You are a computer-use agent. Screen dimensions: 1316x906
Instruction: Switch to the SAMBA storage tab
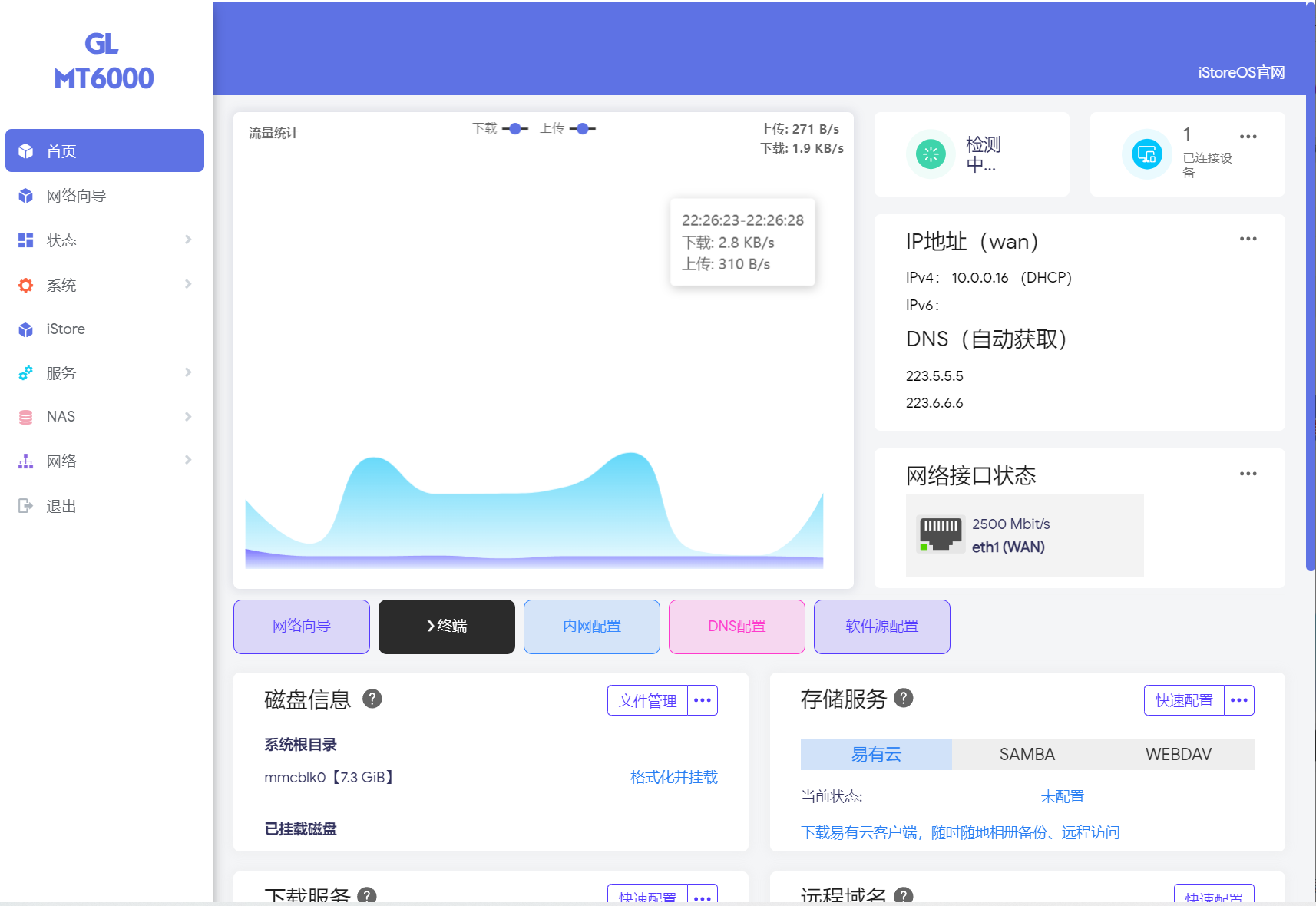pyautogui.click(x=1027, y=754)
